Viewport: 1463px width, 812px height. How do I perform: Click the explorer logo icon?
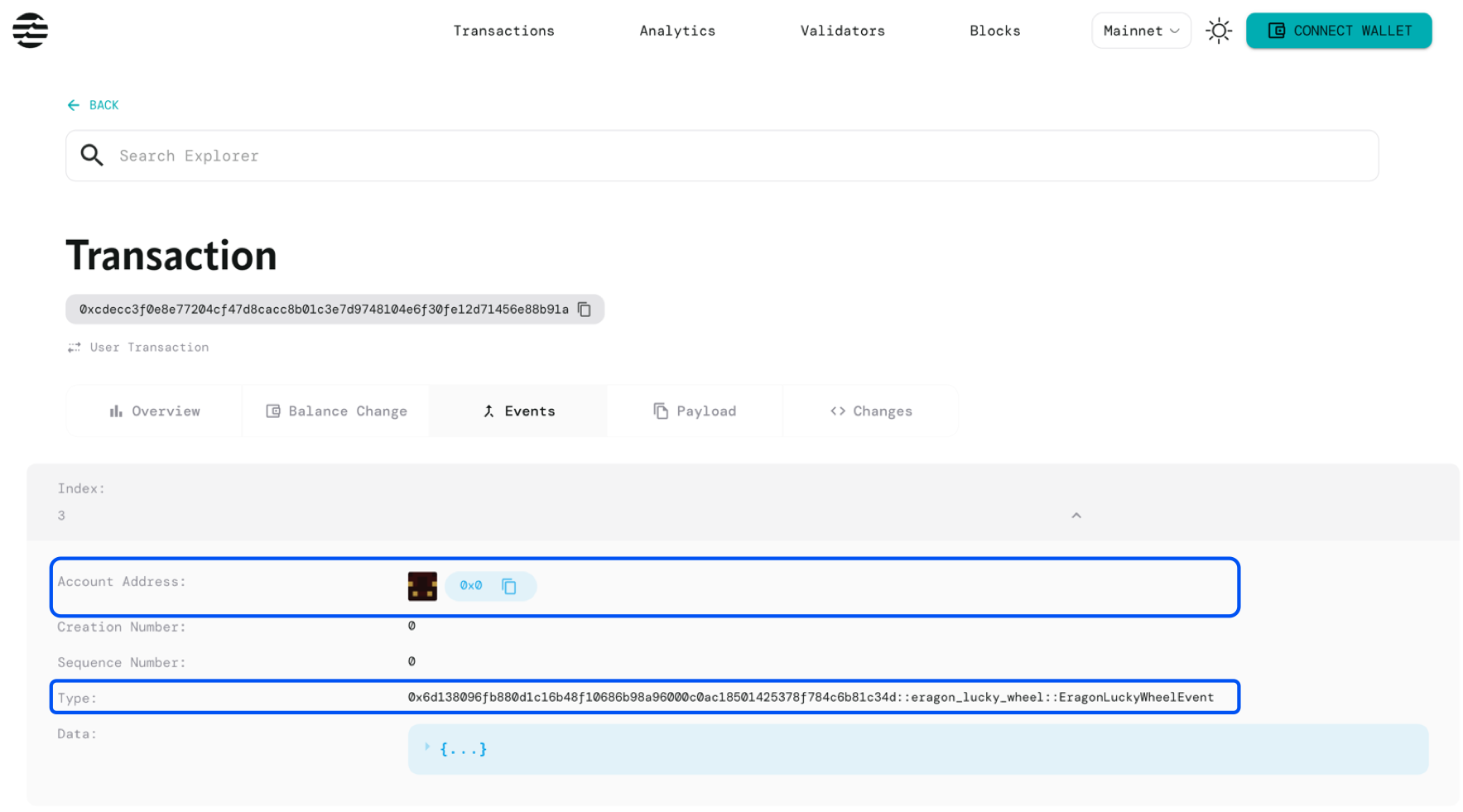tap(31, 31)
